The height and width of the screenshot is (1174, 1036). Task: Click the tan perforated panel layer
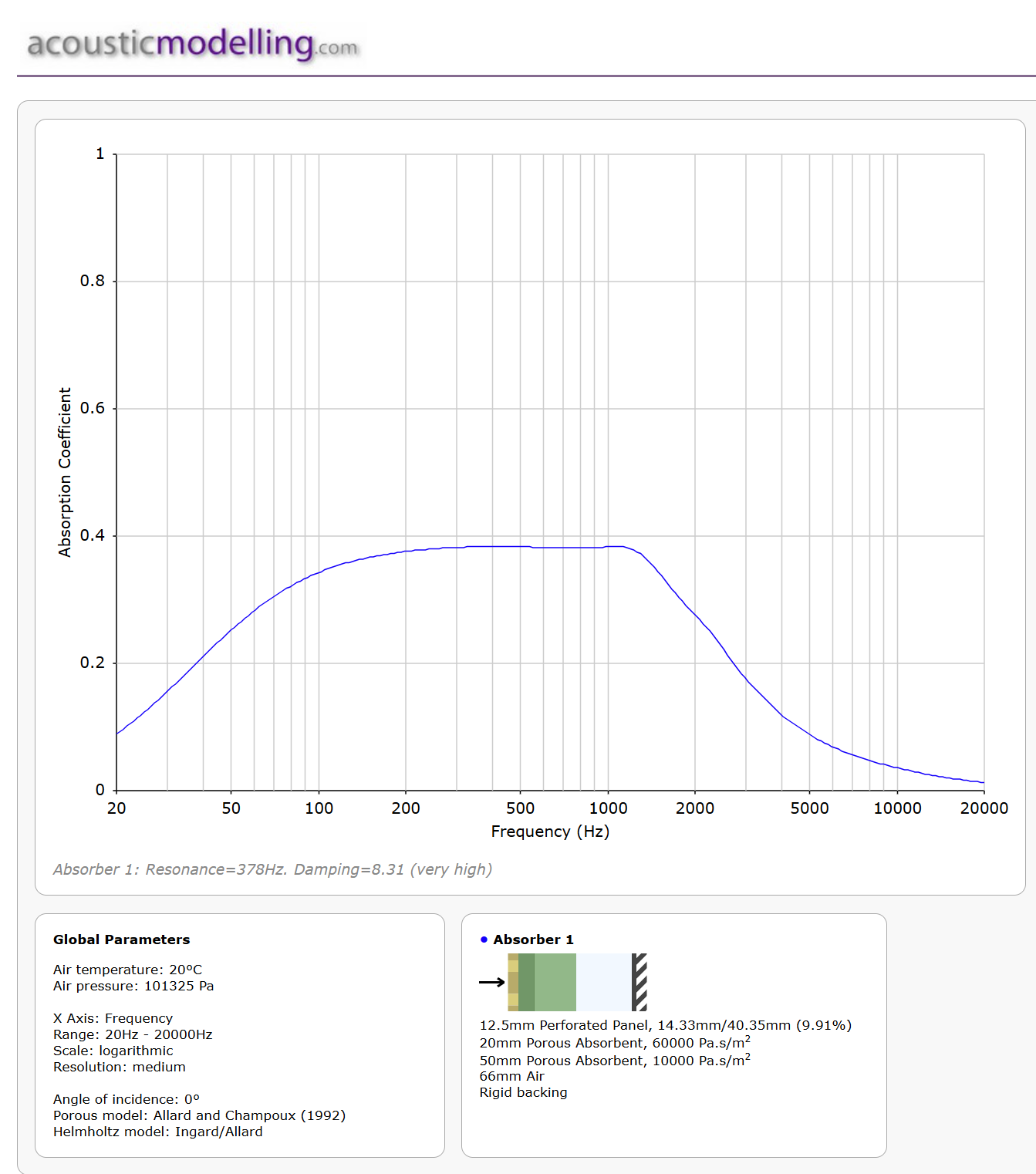pyautogui.click(x=513, y=982)
